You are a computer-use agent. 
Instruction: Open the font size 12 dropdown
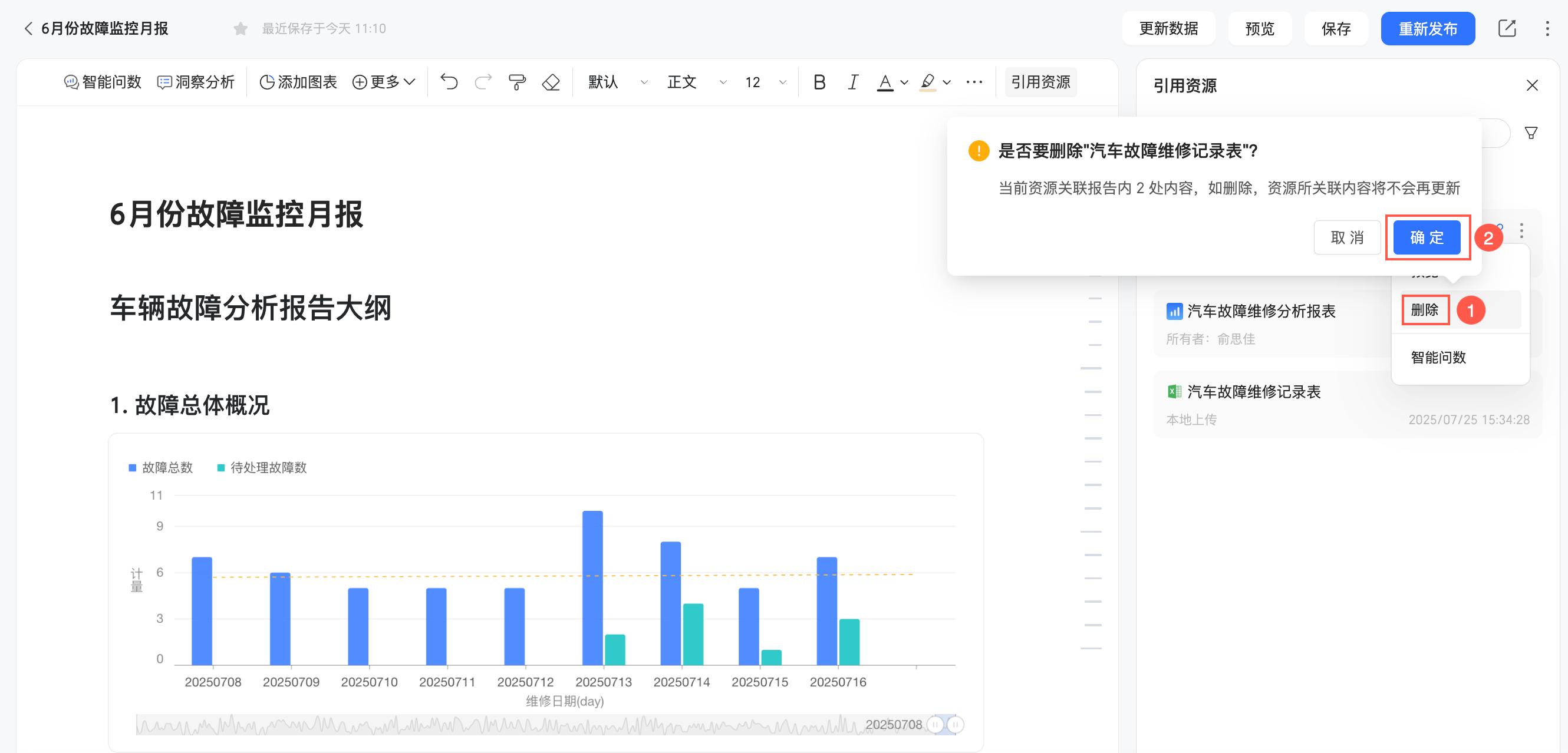(x=766, y=82)
